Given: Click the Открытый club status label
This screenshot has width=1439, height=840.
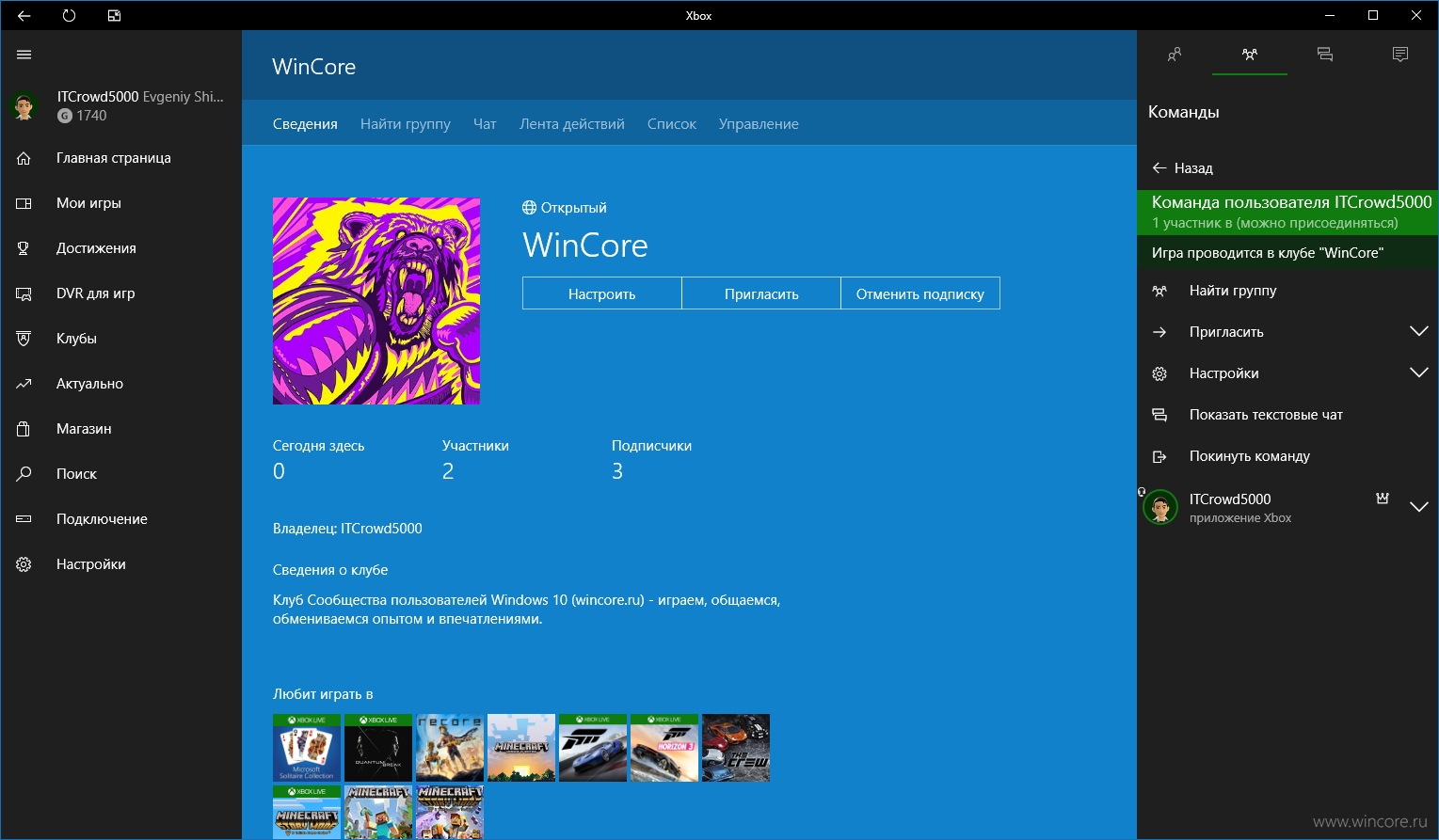Looking at the screenshot, I should [573, 208].
